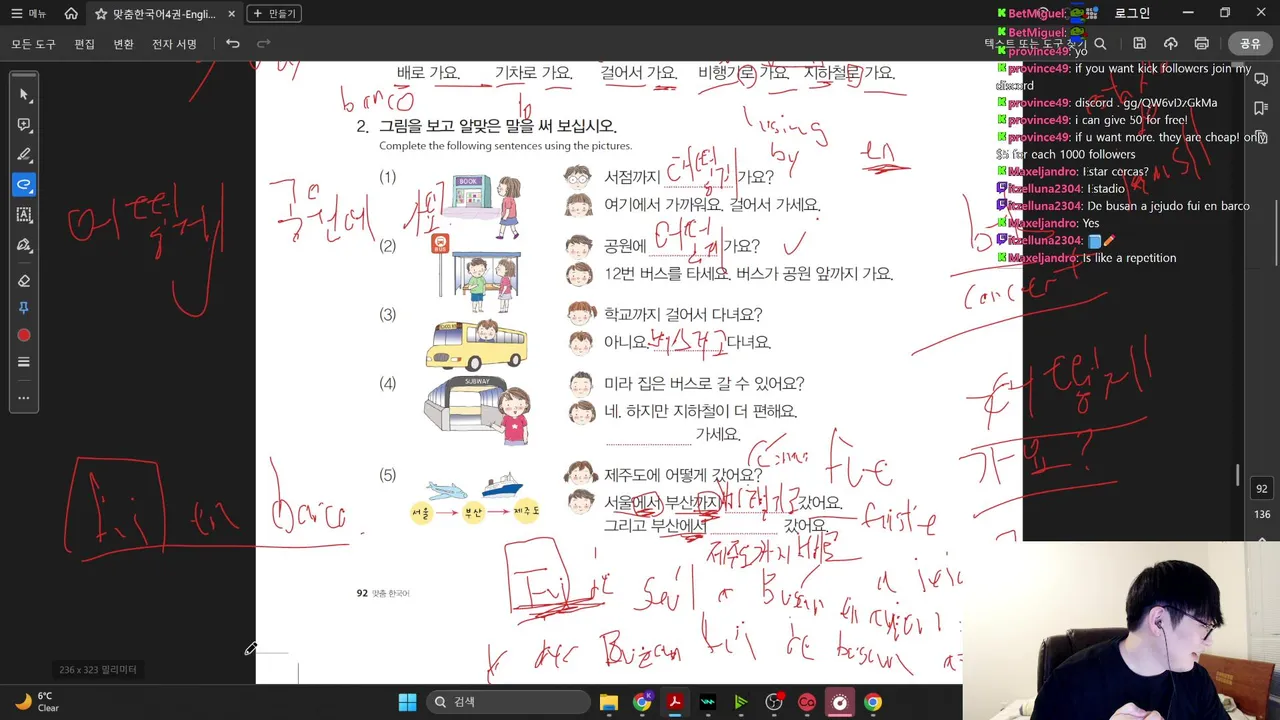Click the 공유 share button
Image resolution: width=1280 pixels, height=720 pixels.
tap(1250, 44)
